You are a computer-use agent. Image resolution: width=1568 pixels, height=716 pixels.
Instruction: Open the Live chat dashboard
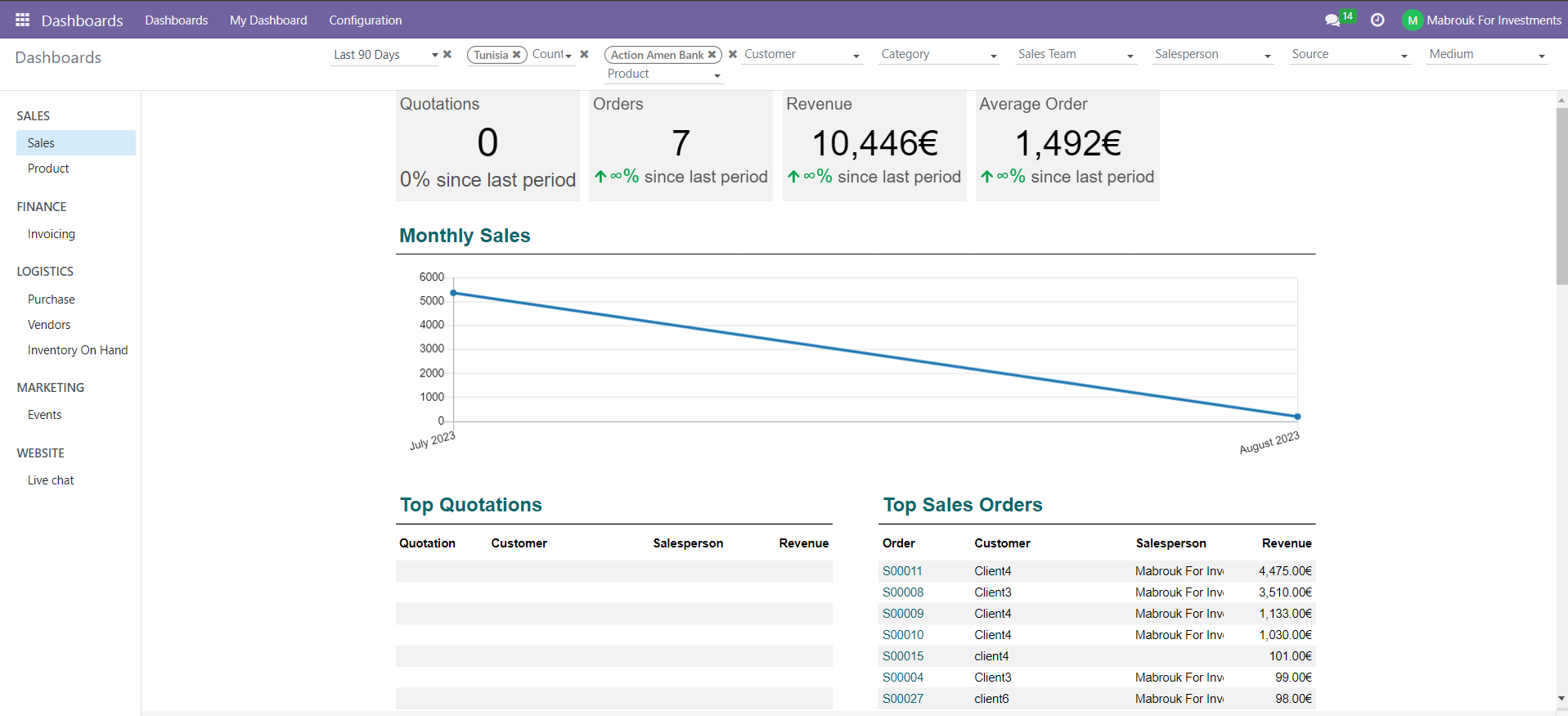pos(76,480)
